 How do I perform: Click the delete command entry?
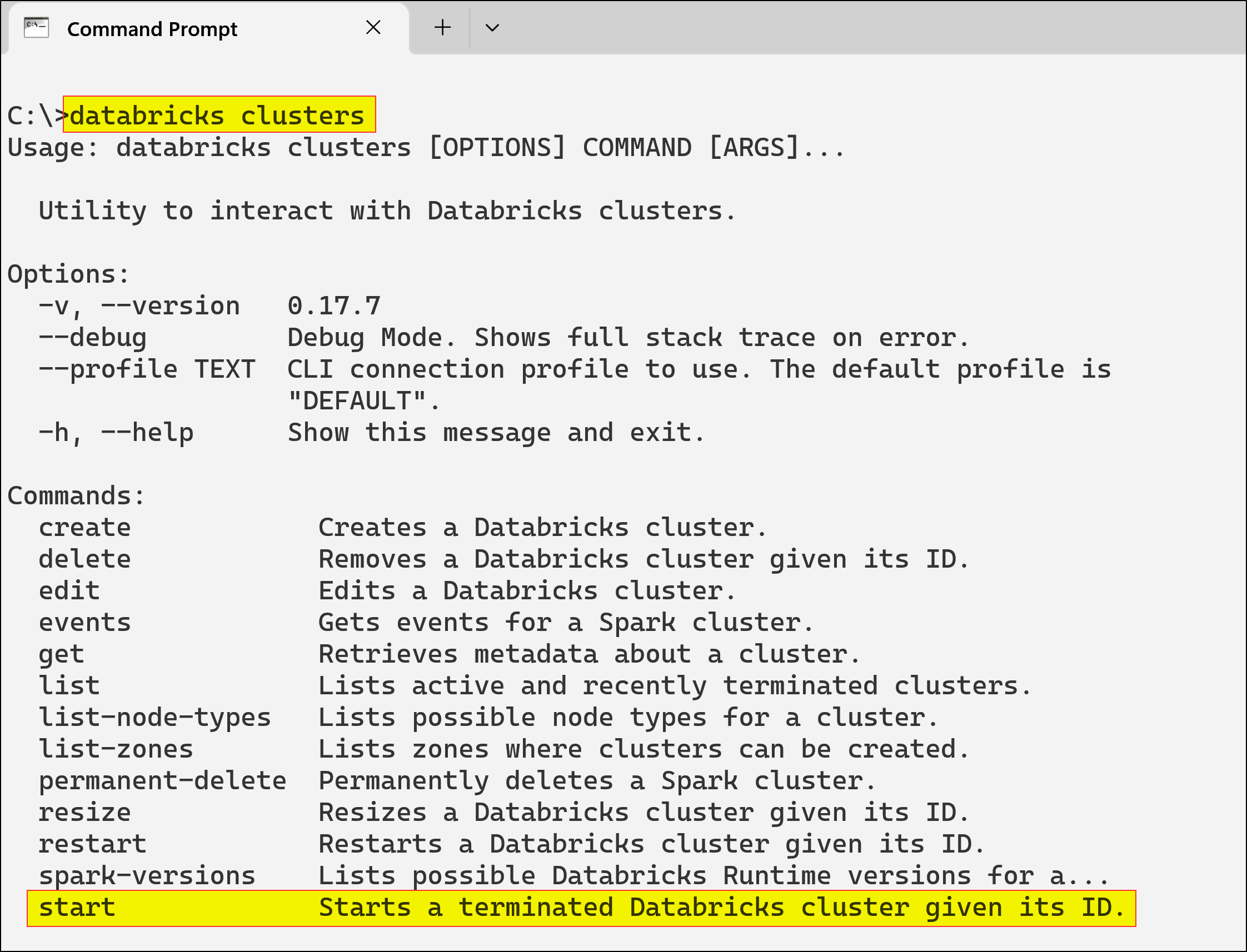pos(85,560)
